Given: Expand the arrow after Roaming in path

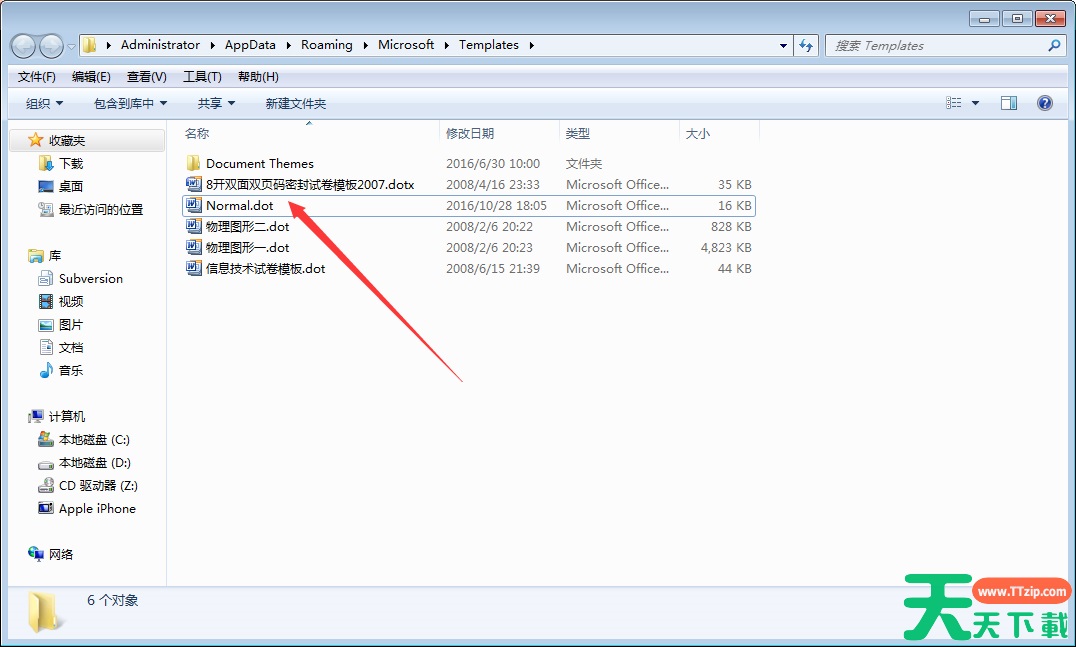Looking at the screenshot, I should pyautogui.click(x=365, y=45).
